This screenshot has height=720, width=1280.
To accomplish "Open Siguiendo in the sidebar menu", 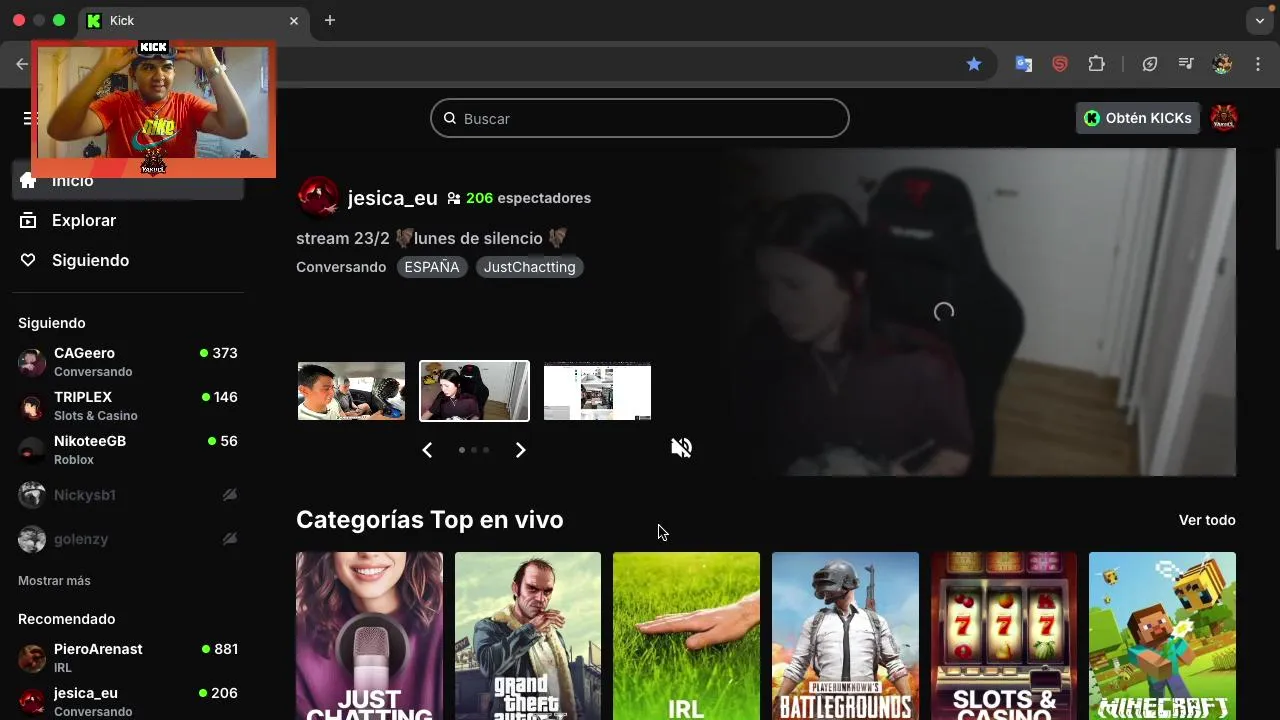I will 128,260.
